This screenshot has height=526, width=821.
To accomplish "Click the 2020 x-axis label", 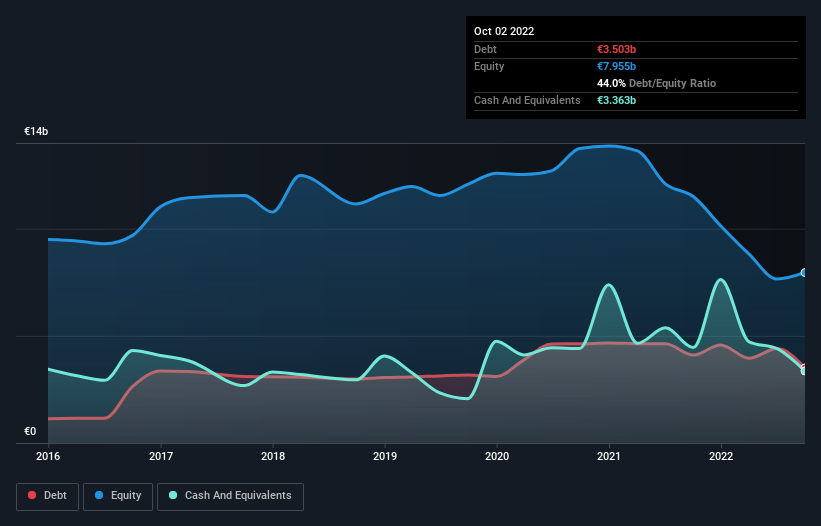I will point(497,456).
